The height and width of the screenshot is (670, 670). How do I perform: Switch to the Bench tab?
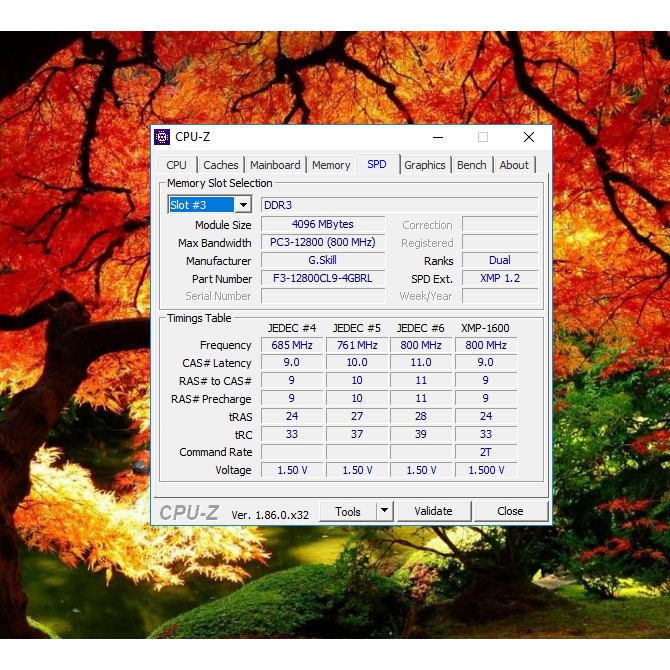pos(472,165)
